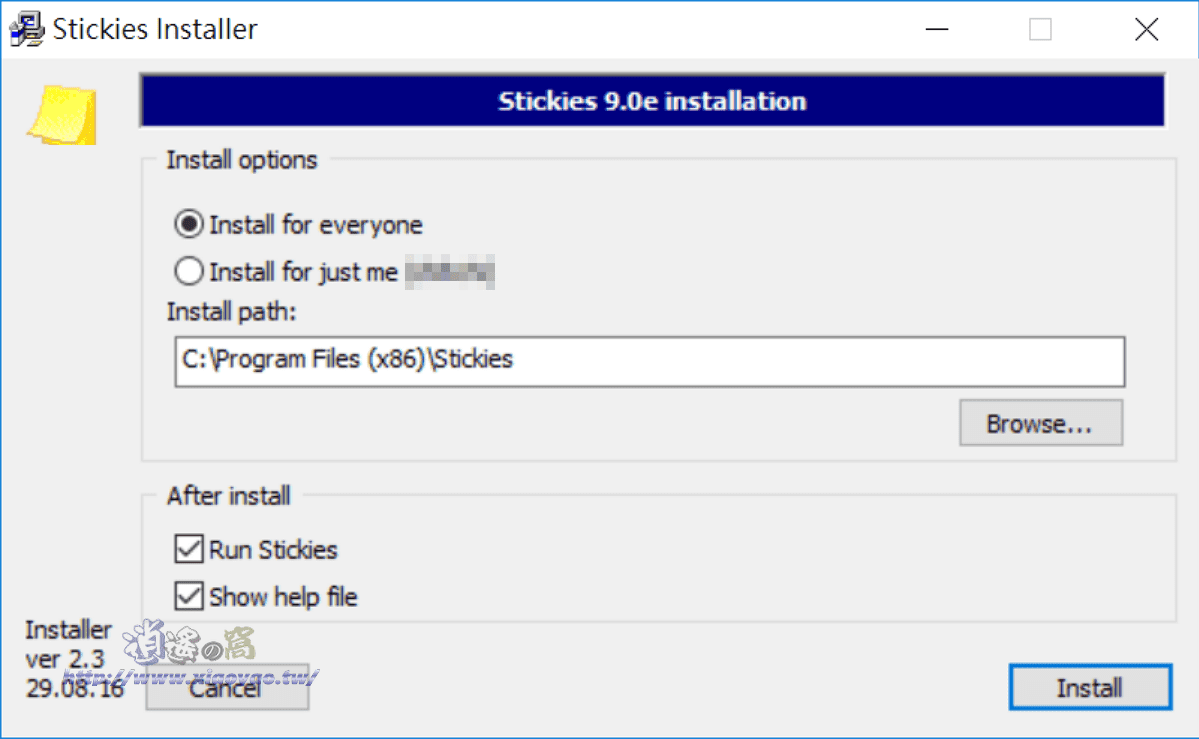Click the Browse button
This screenshot has height=739, width=1199.
(1040, 422)
